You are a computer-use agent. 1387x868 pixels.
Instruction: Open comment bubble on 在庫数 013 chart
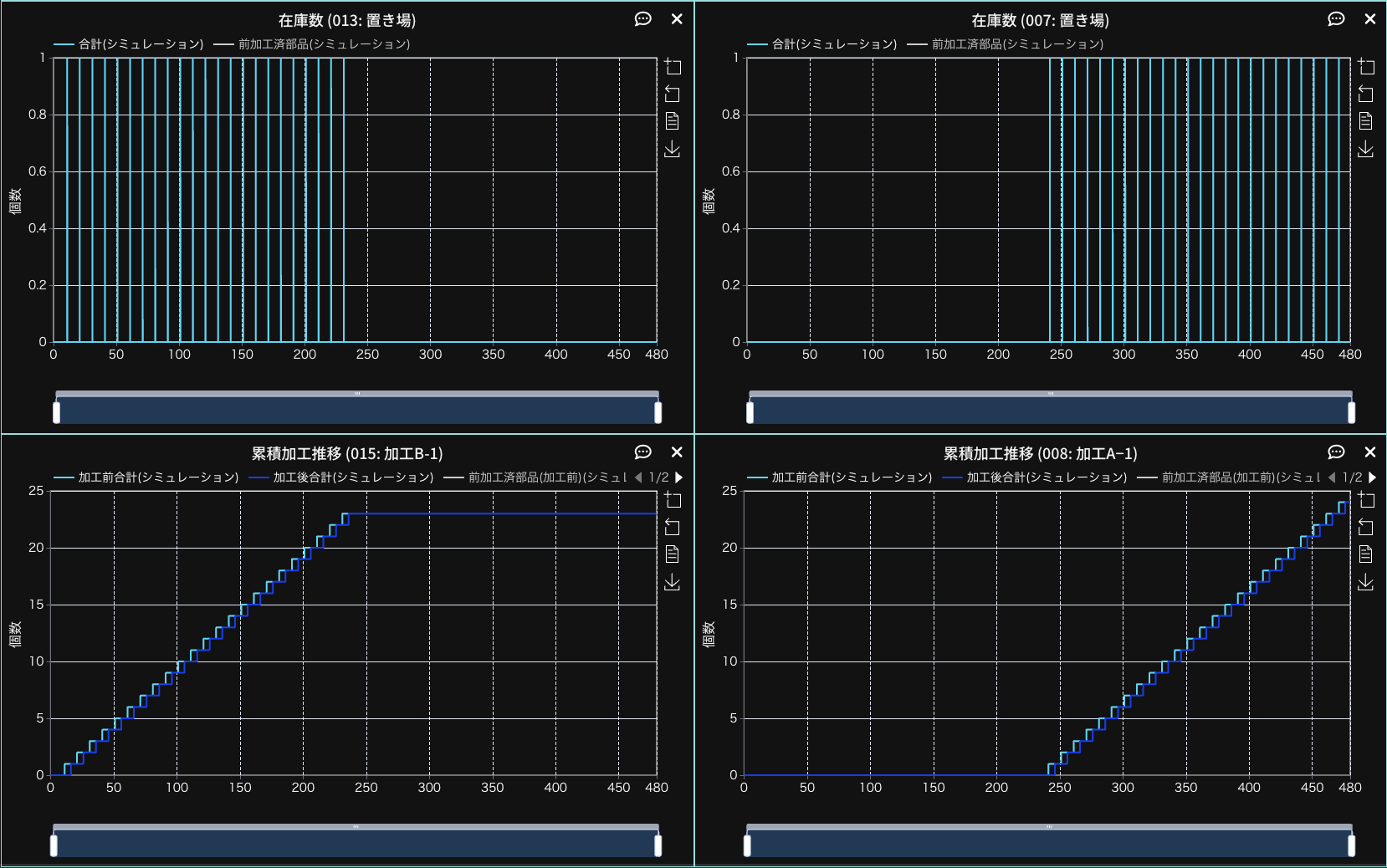pos(642,19)
